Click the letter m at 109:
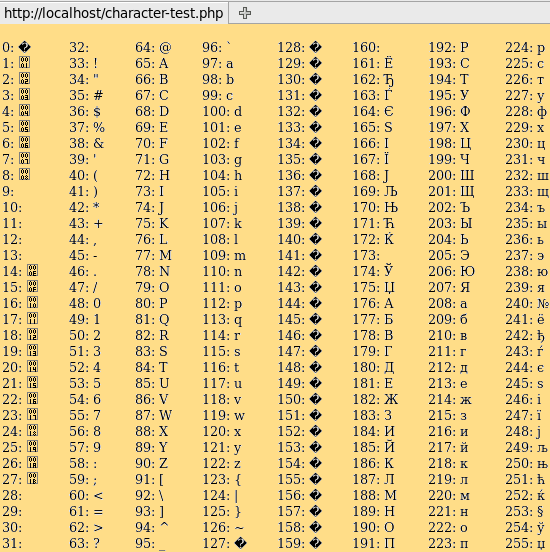This screenshot has height=552, width=550. (x=240, y=256)
